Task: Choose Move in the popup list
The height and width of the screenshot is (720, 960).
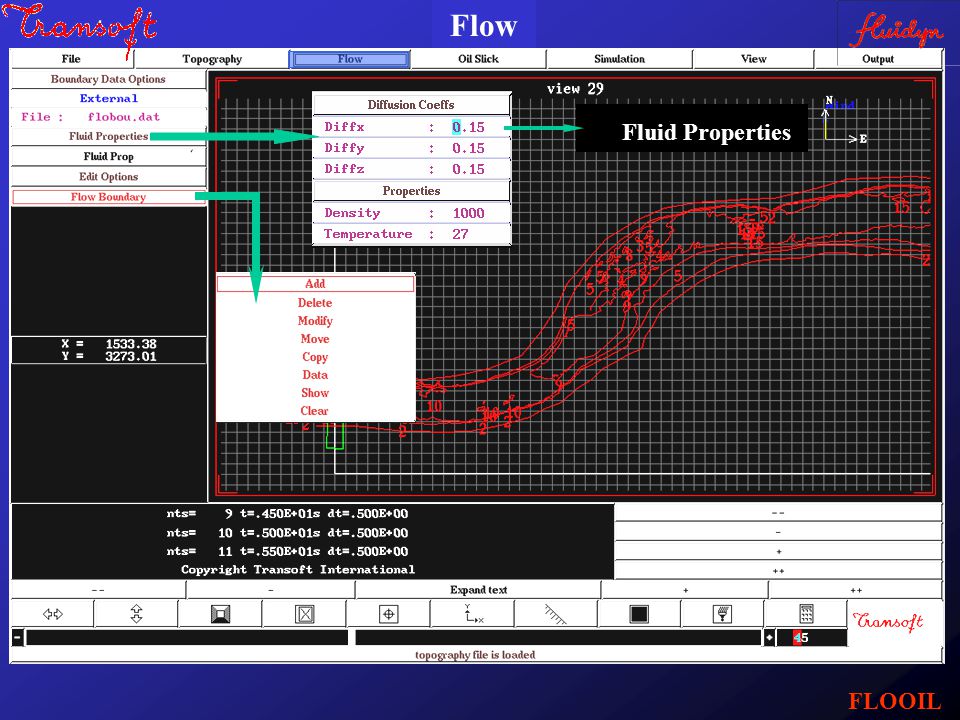Action: 315,339
